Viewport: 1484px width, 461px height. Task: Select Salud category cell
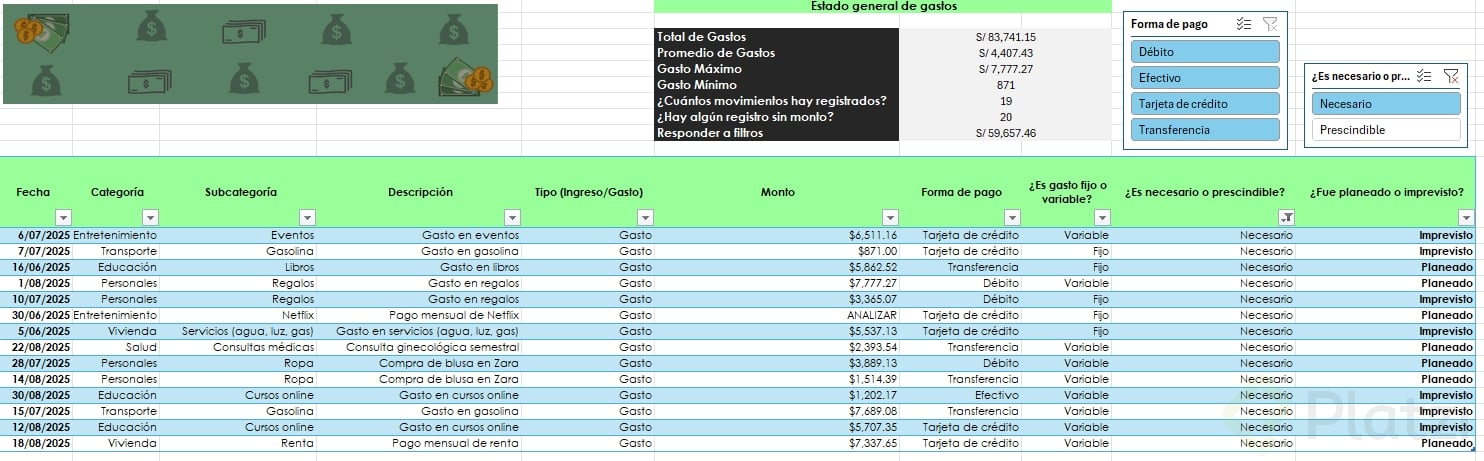pyautogui.click(x=116, y=347)
